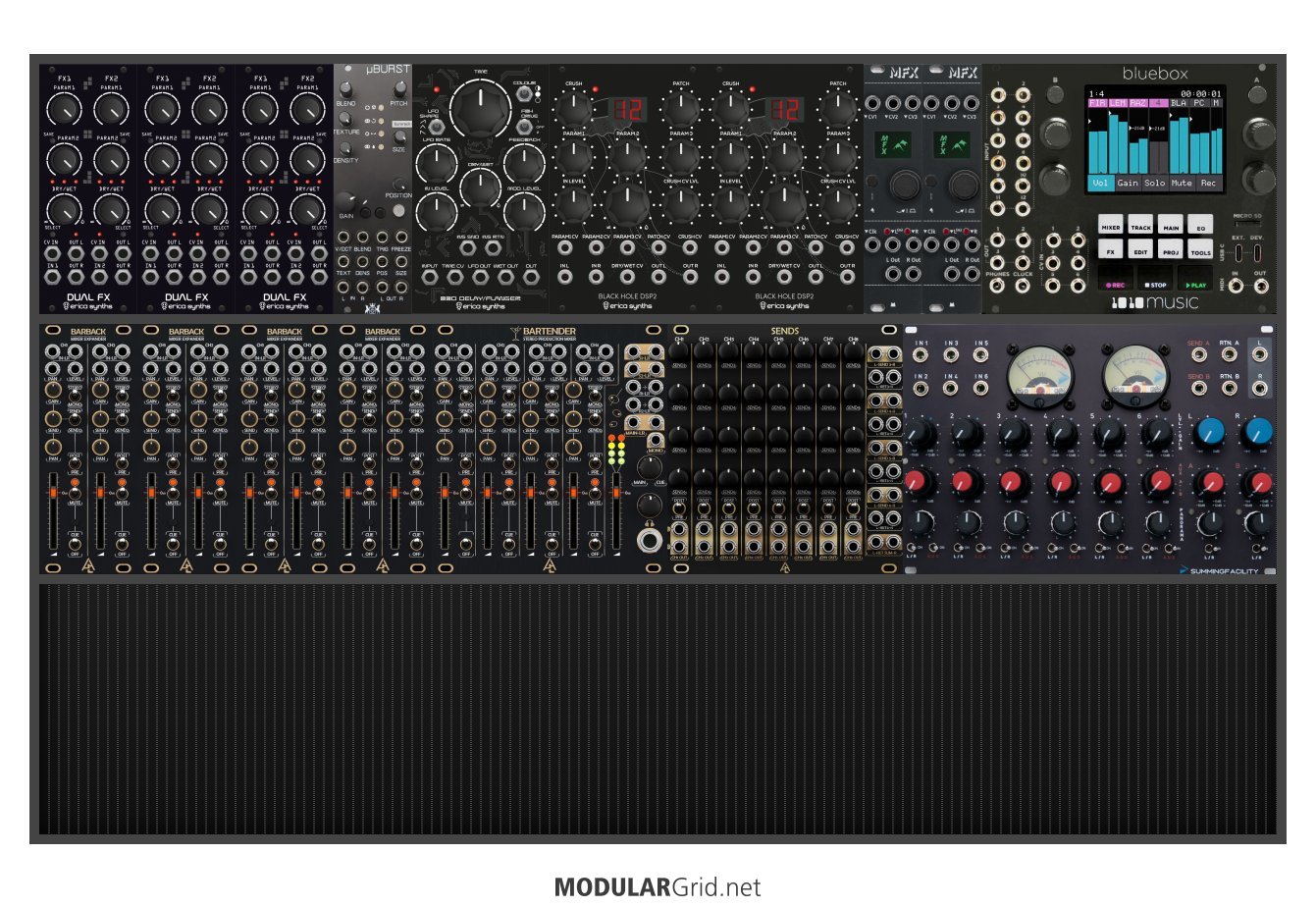This screenshot has height=908, width=1316.
Task: Select the Vol tab on bluebox screen
Action: point(1100,183)
